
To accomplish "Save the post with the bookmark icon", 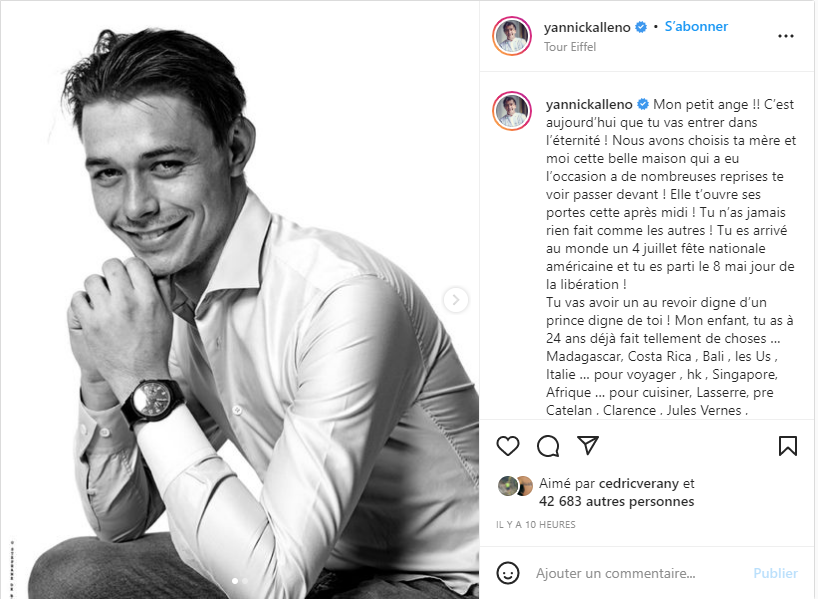I will (x=788, y=446).
